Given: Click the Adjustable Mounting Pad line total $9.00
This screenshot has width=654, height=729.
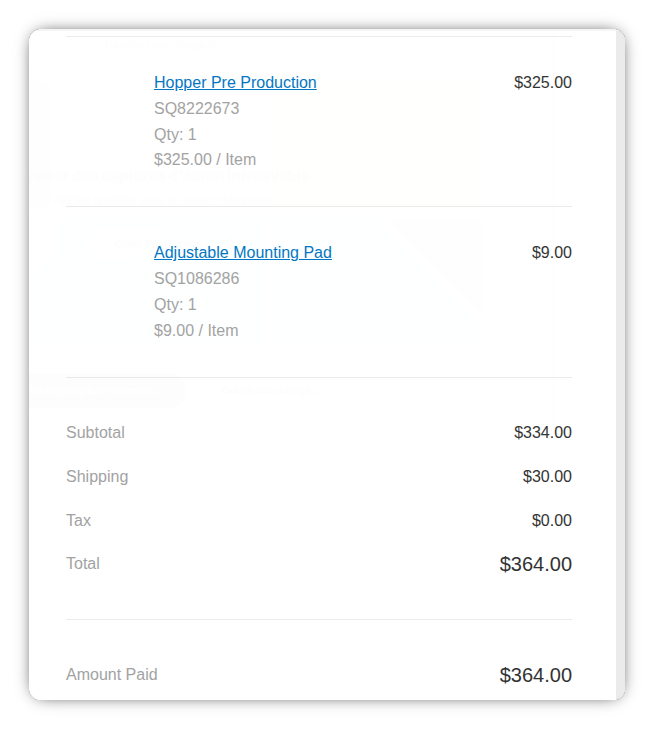Looking at the screenshot, I should (551, 252).
